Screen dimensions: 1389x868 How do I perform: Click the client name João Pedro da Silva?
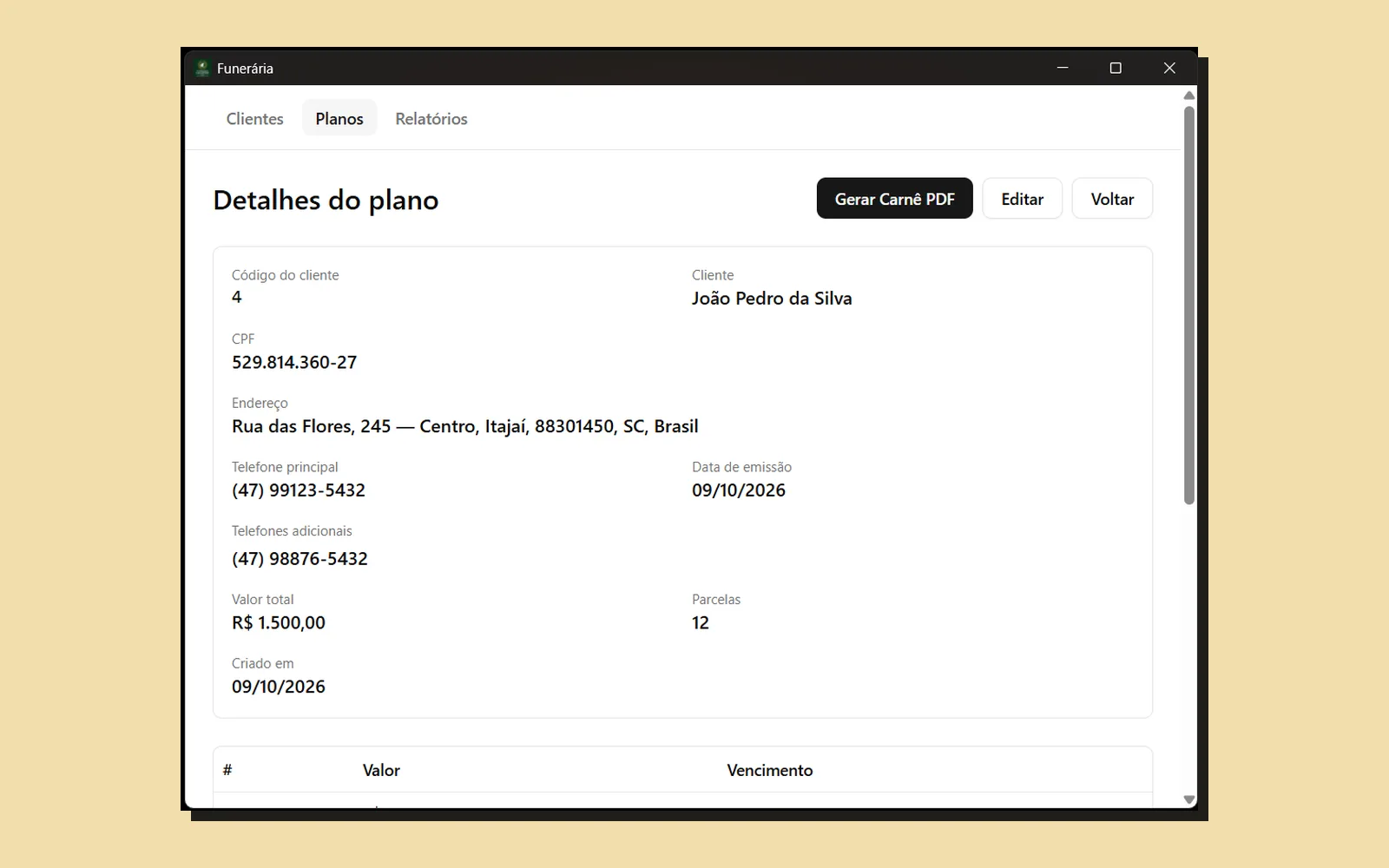pos(772,299)
